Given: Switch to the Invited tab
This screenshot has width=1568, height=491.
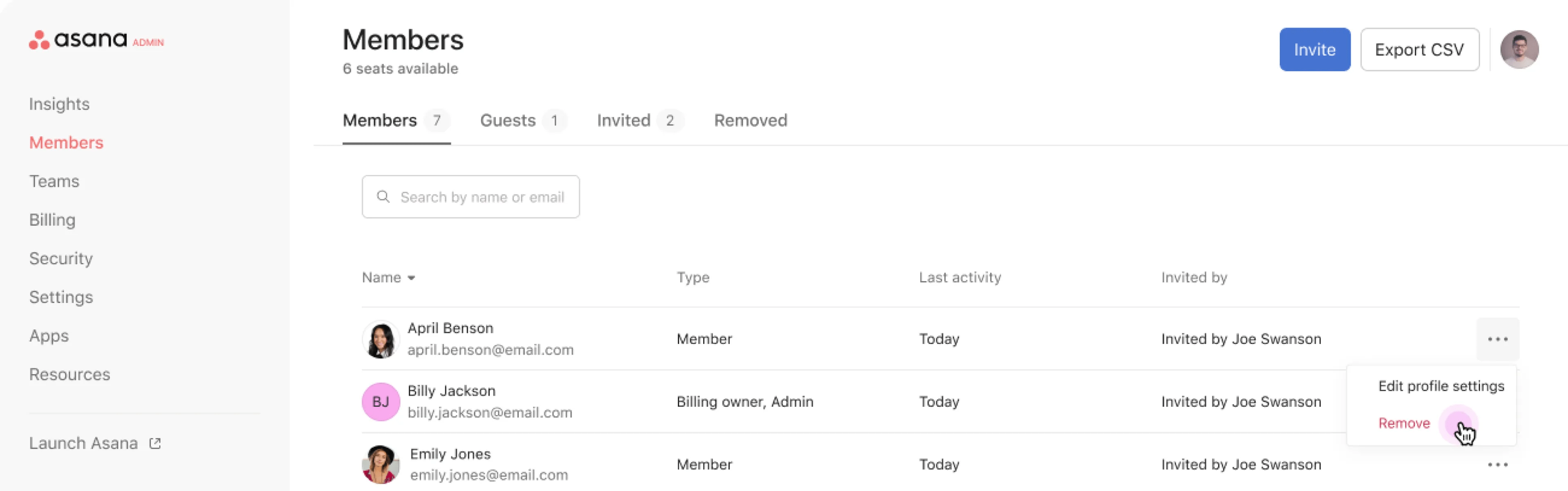Looking at the screenshot, I should point(624,121).
